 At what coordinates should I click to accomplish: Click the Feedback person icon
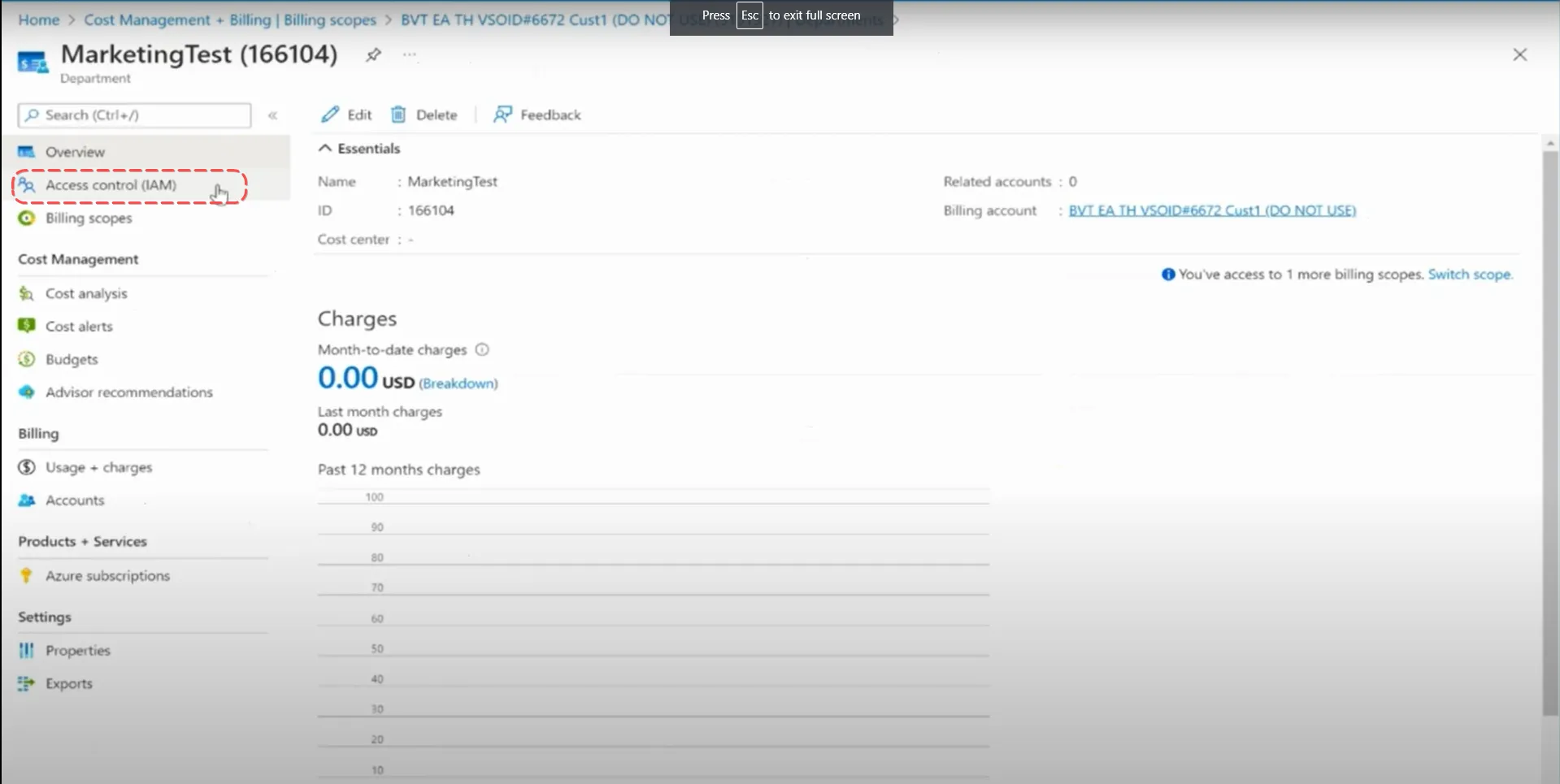[502, 115]
